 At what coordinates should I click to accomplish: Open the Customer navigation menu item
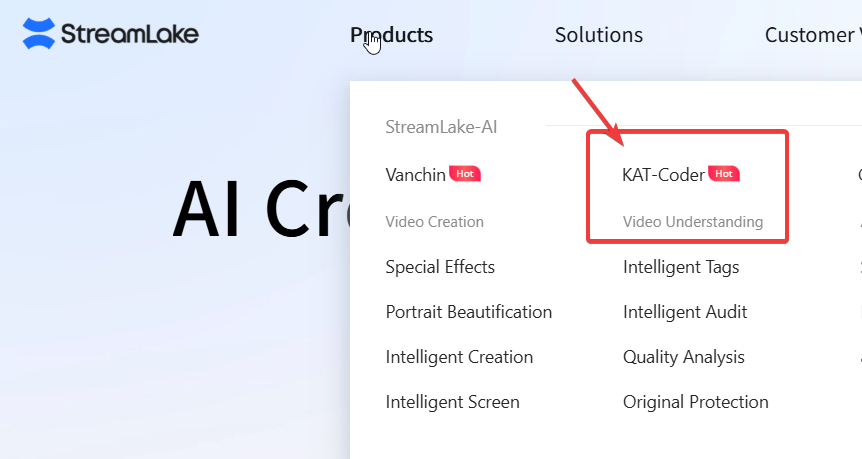pyautogui.click(x=812, y=35)
